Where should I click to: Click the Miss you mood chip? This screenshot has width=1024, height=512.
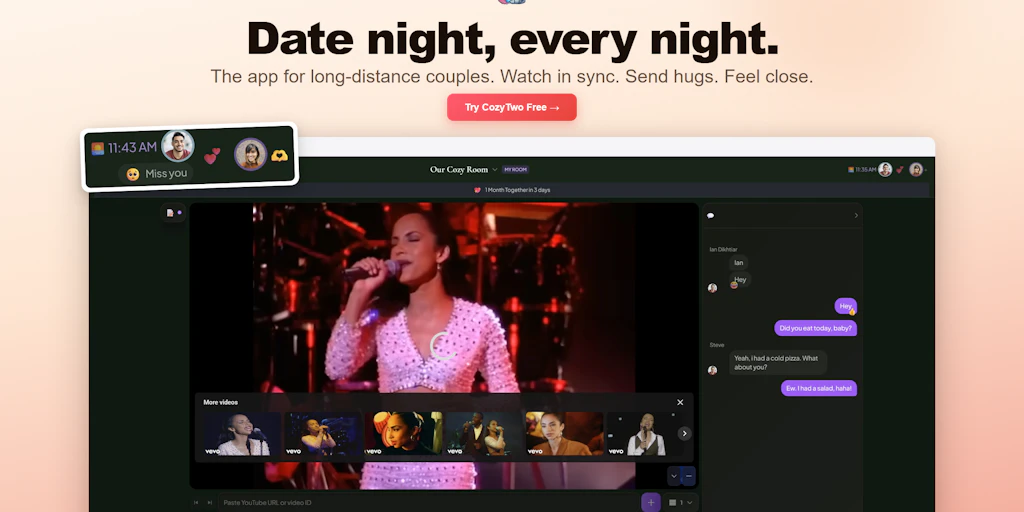tap(157, 174)
